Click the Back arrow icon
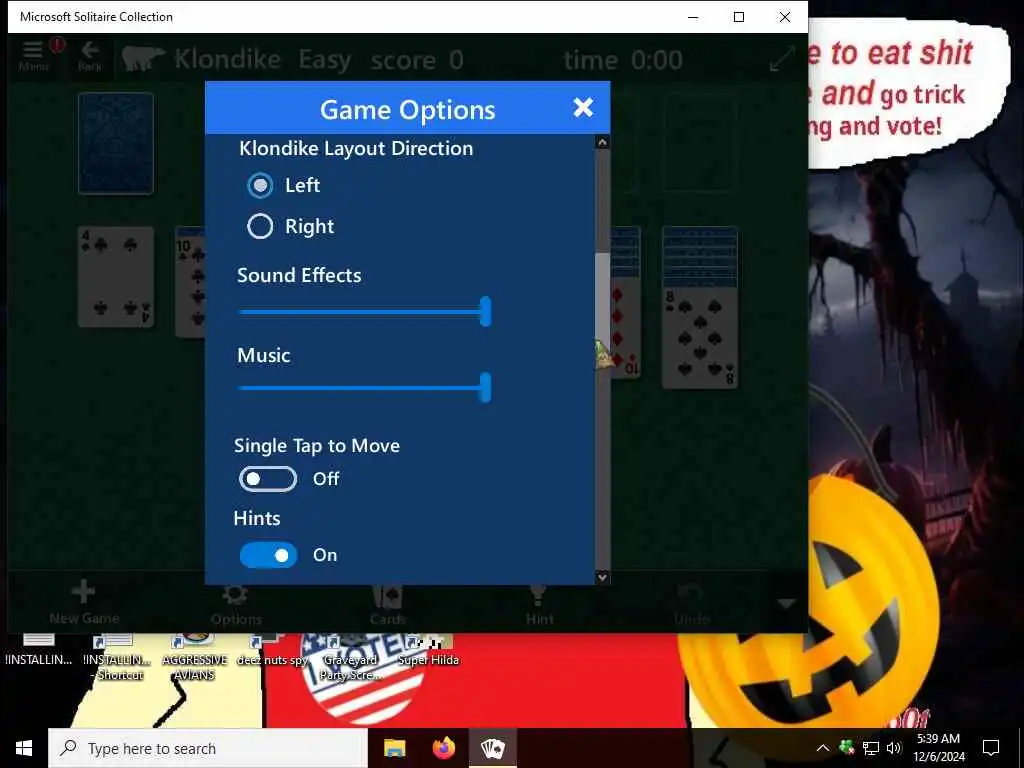Viewport: 1024px width, 768px height. point(89,56)
